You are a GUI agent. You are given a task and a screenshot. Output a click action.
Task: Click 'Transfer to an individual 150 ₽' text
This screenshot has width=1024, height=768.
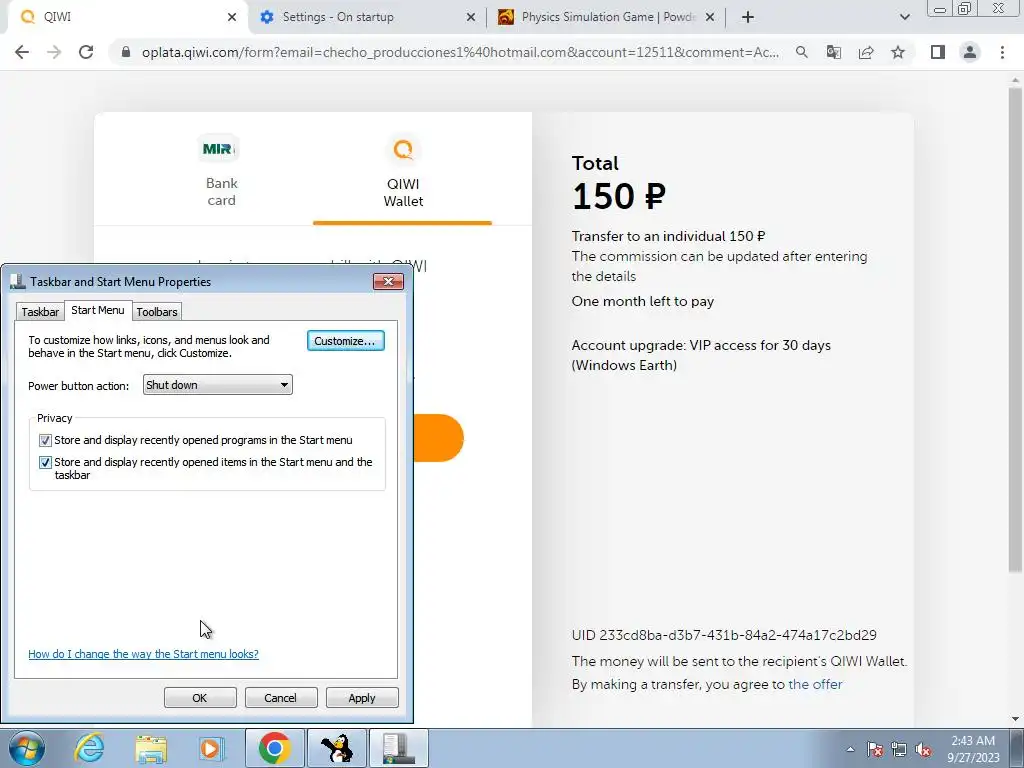point(669,236)
